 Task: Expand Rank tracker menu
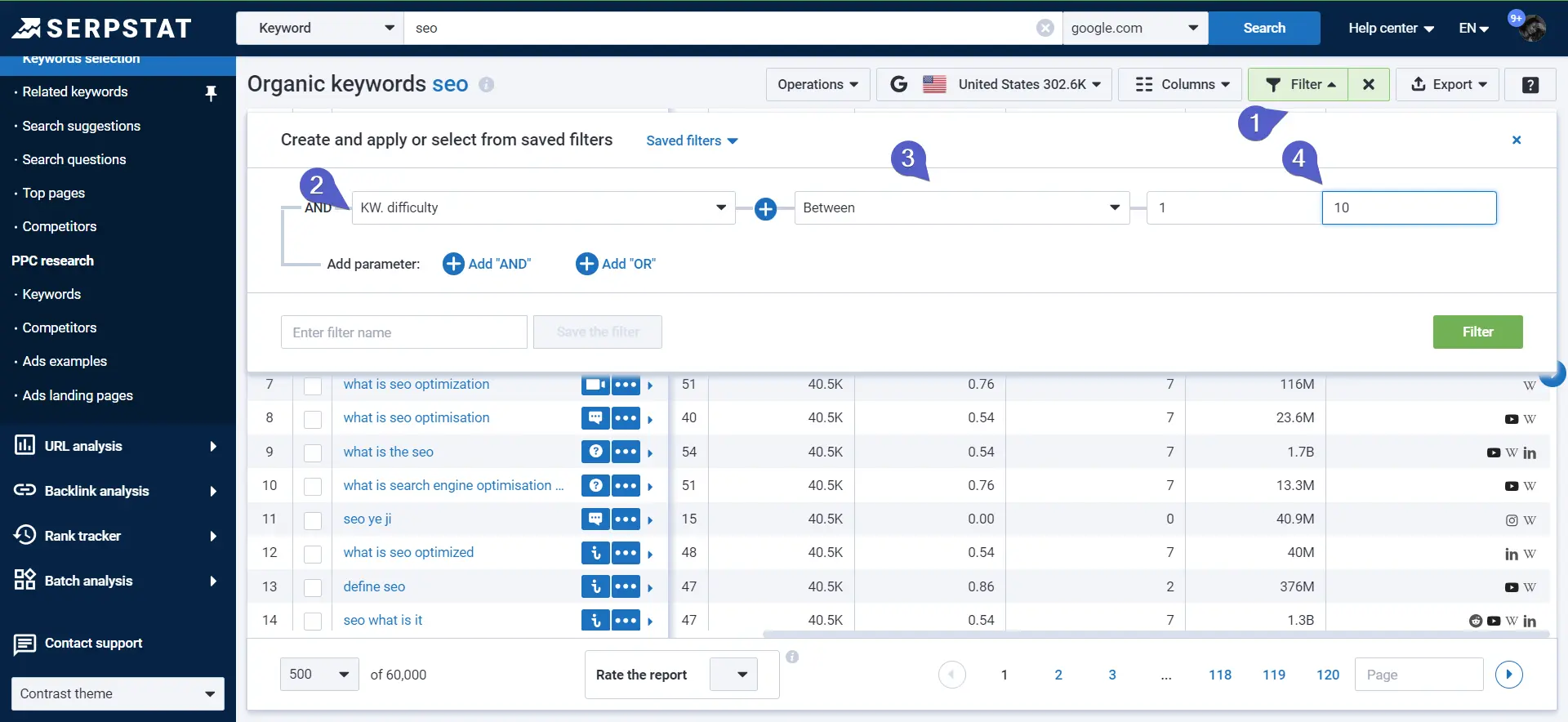118,536
